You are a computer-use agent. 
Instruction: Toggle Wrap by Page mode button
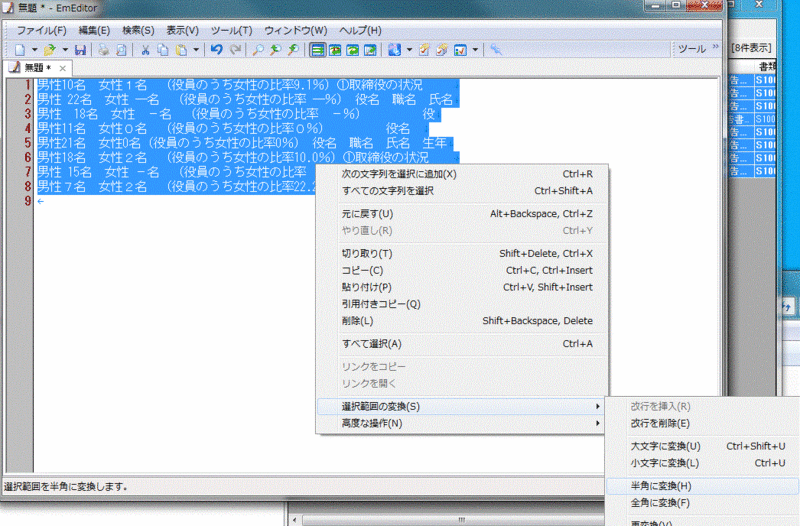tap(370, 50)
